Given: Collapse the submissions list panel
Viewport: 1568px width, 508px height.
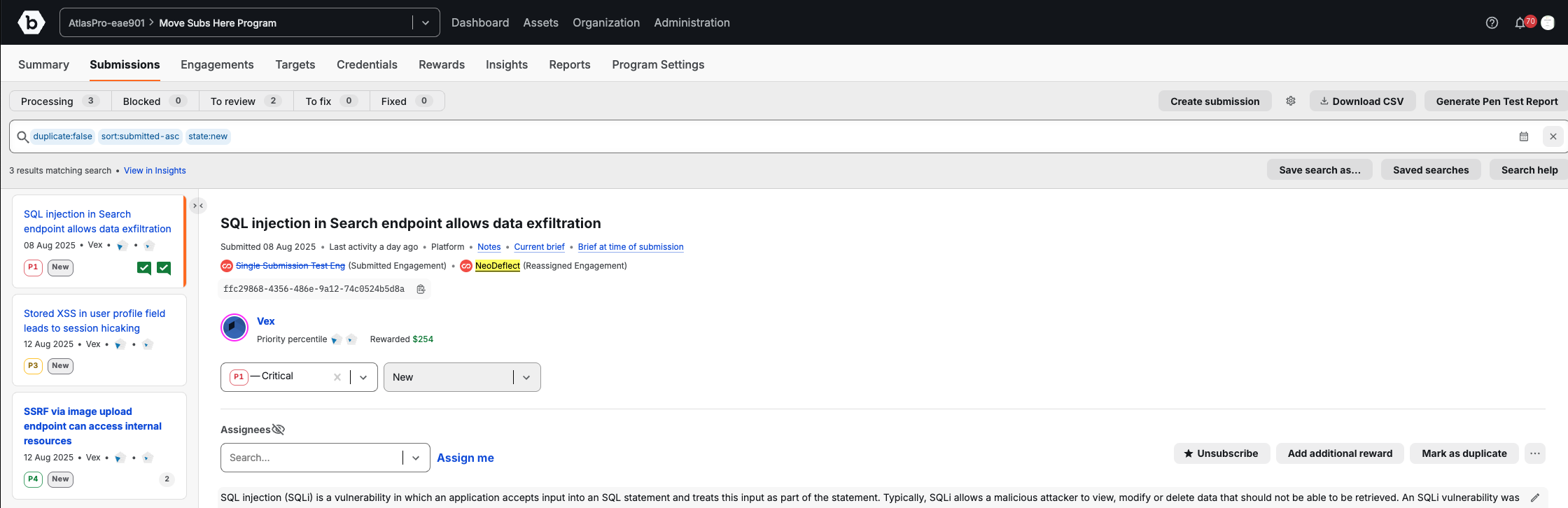Looking at the screenshot, I should pyautogui.click(x=198, y=206).
